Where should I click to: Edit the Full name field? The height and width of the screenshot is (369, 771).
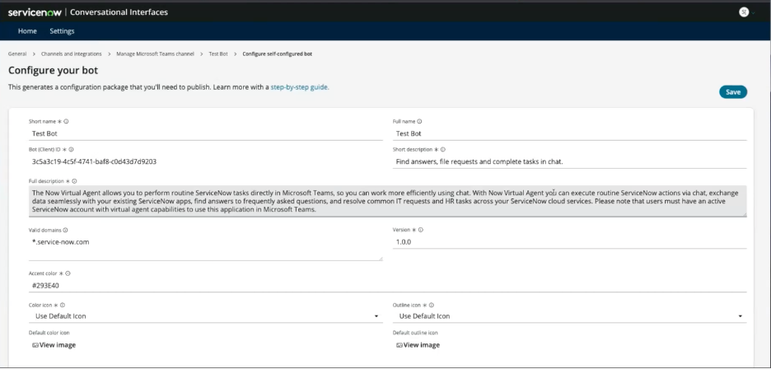tap(569, 133)
